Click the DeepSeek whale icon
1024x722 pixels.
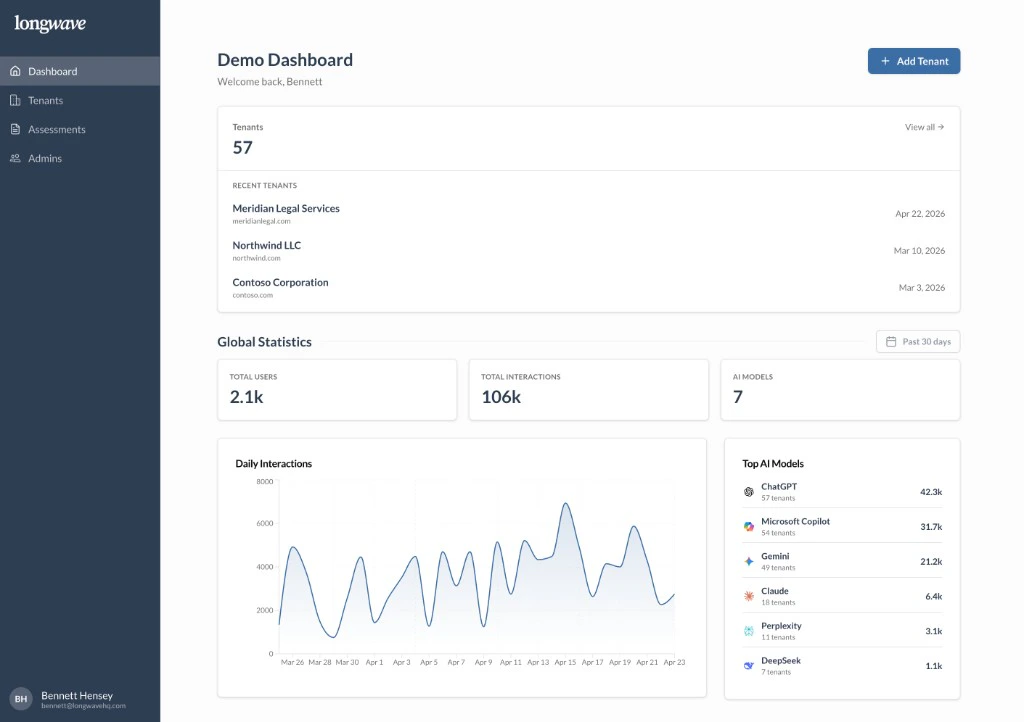pyautogui.click(x=748, y=664)
